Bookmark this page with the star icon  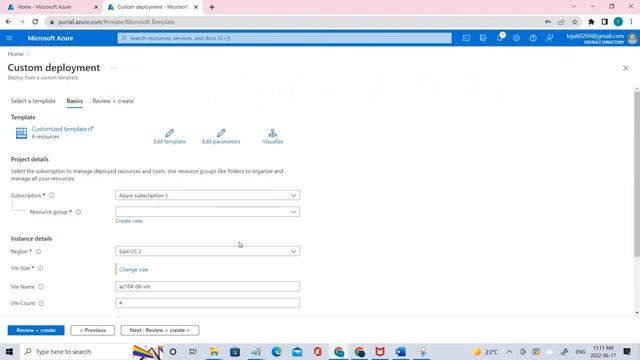574,22
